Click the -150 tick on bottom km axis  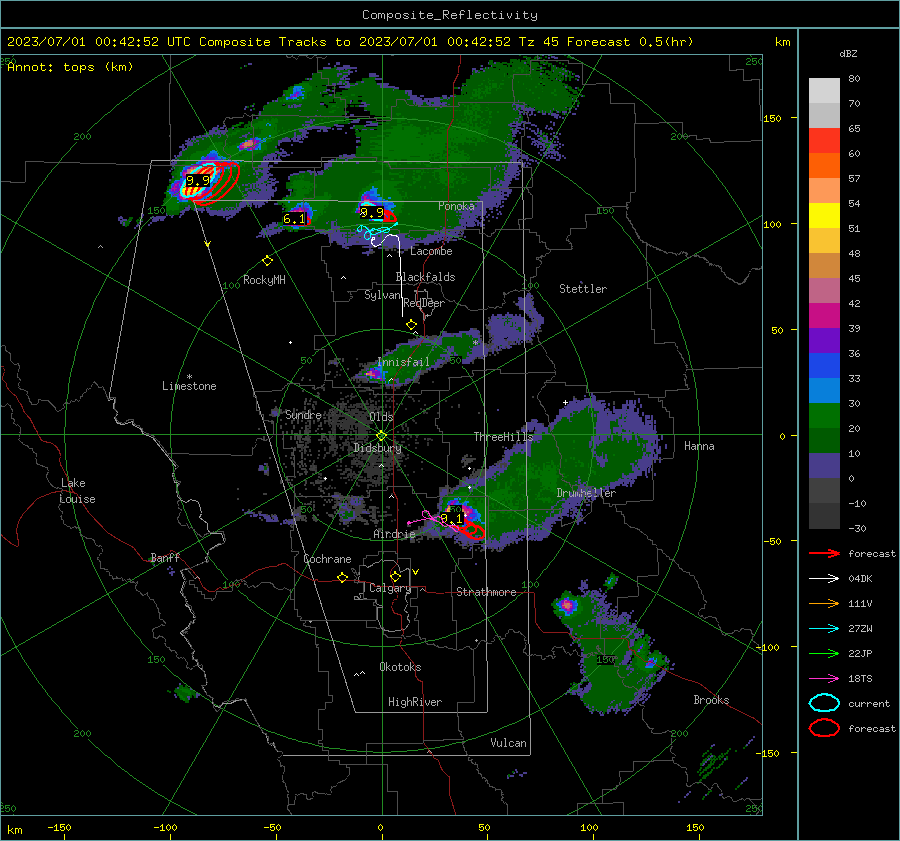click(59, 827)
